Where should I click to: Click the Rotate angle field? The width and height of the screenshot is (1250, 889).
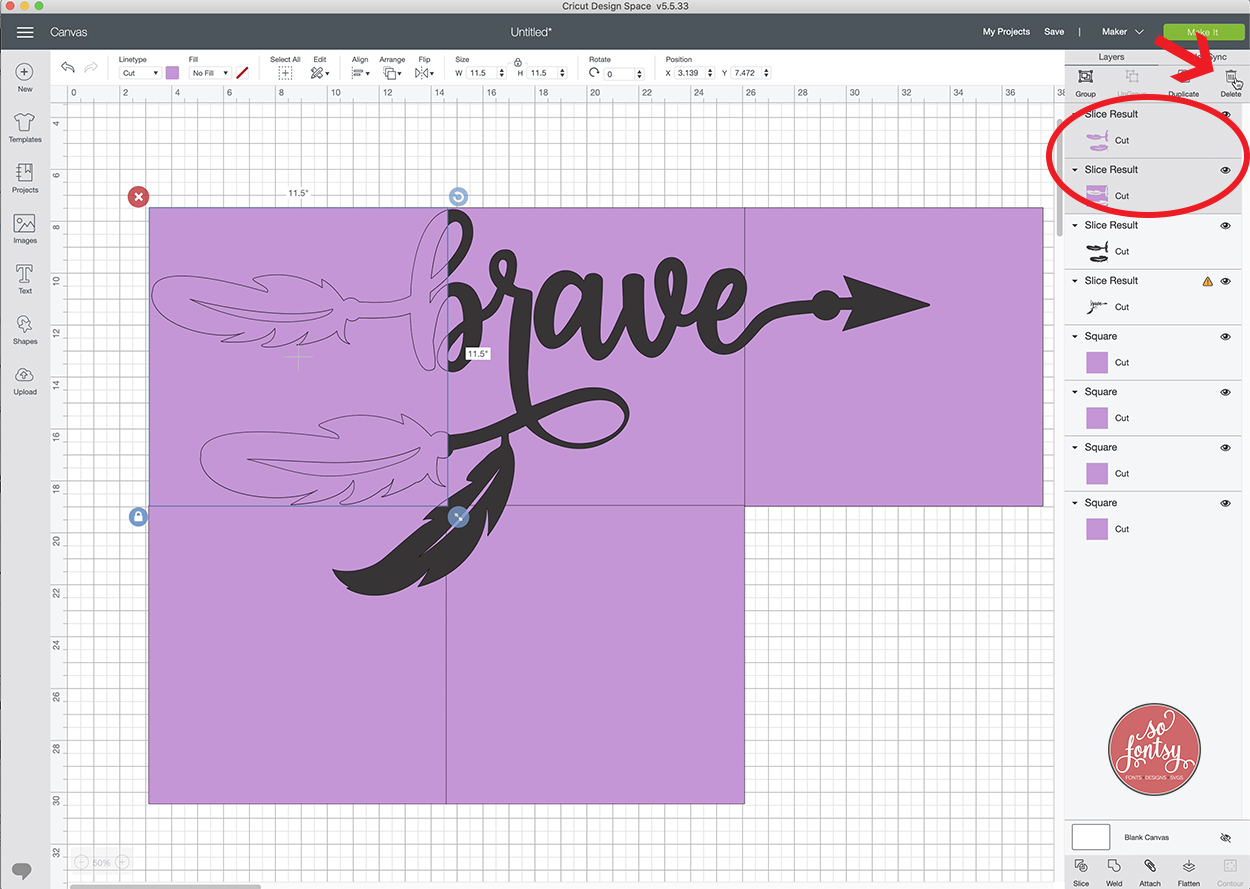point(624,73)
